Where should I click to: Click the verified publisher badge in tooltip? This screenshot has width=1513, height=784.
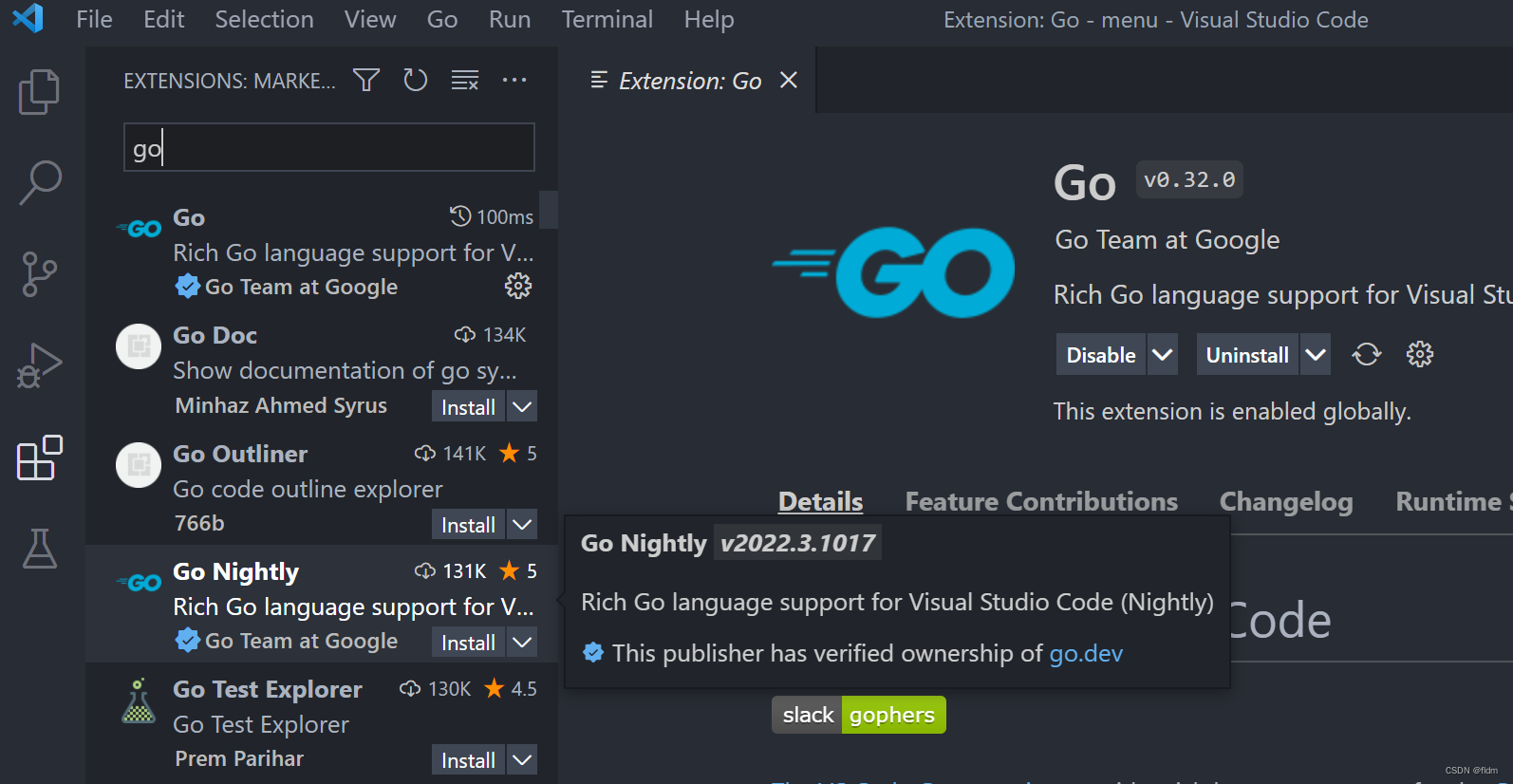tap(593, 653)
